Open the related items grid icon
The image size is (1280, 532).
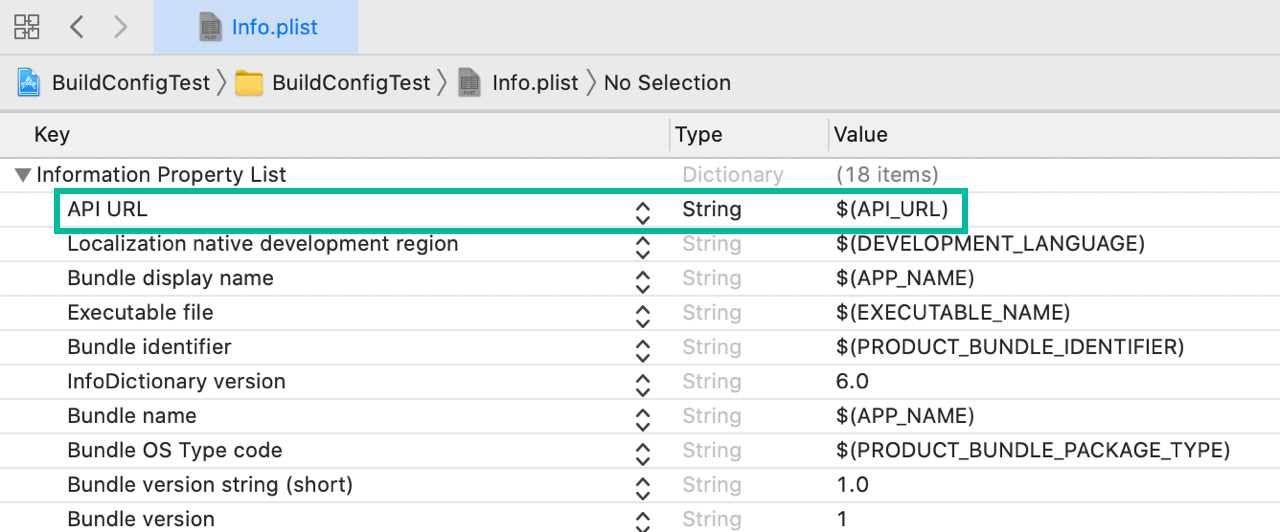click(27, 27)
